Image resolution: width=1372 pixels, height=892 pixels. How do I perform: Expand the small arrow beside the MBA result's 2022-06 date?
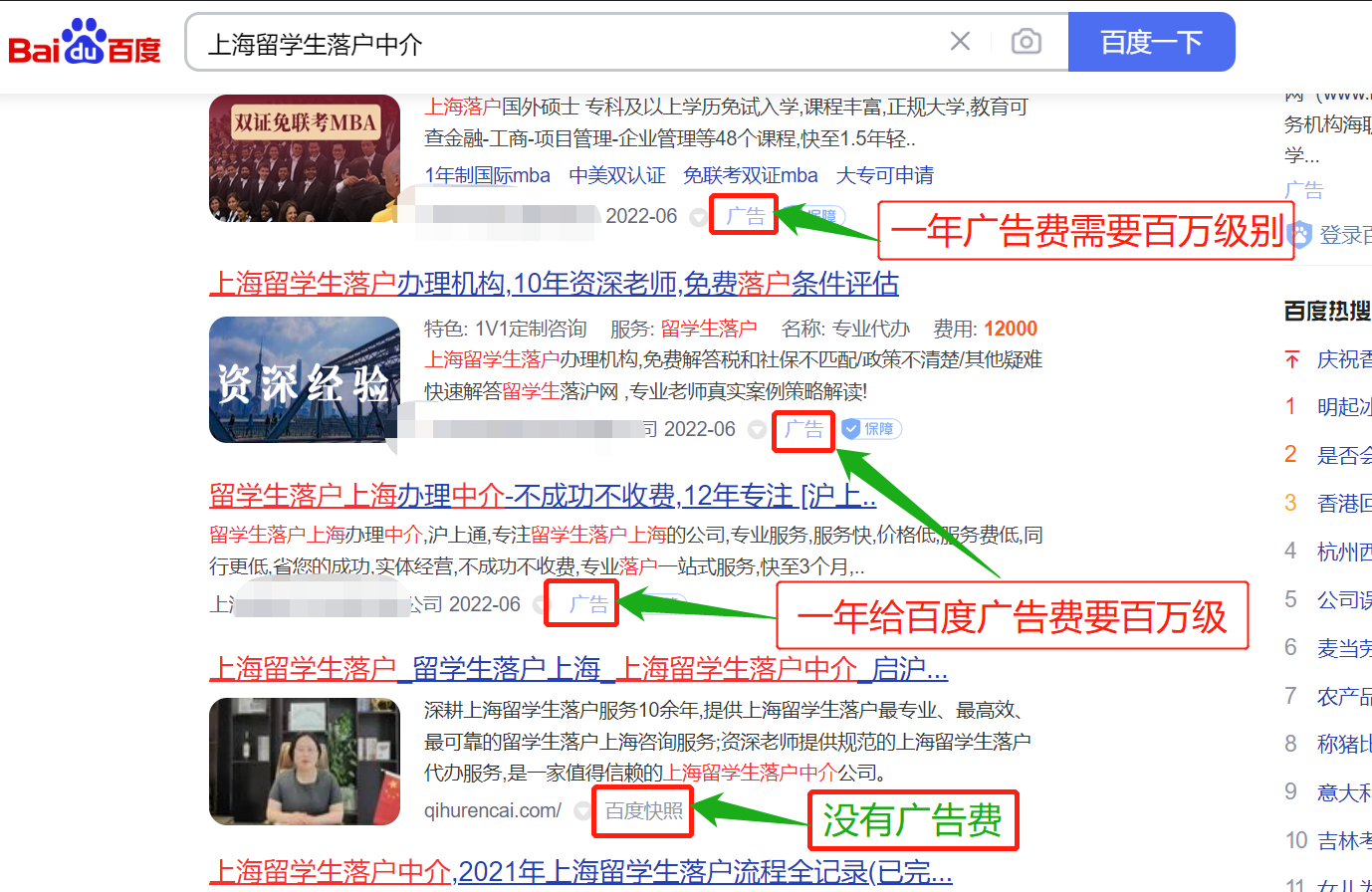[x=698, y=217]
